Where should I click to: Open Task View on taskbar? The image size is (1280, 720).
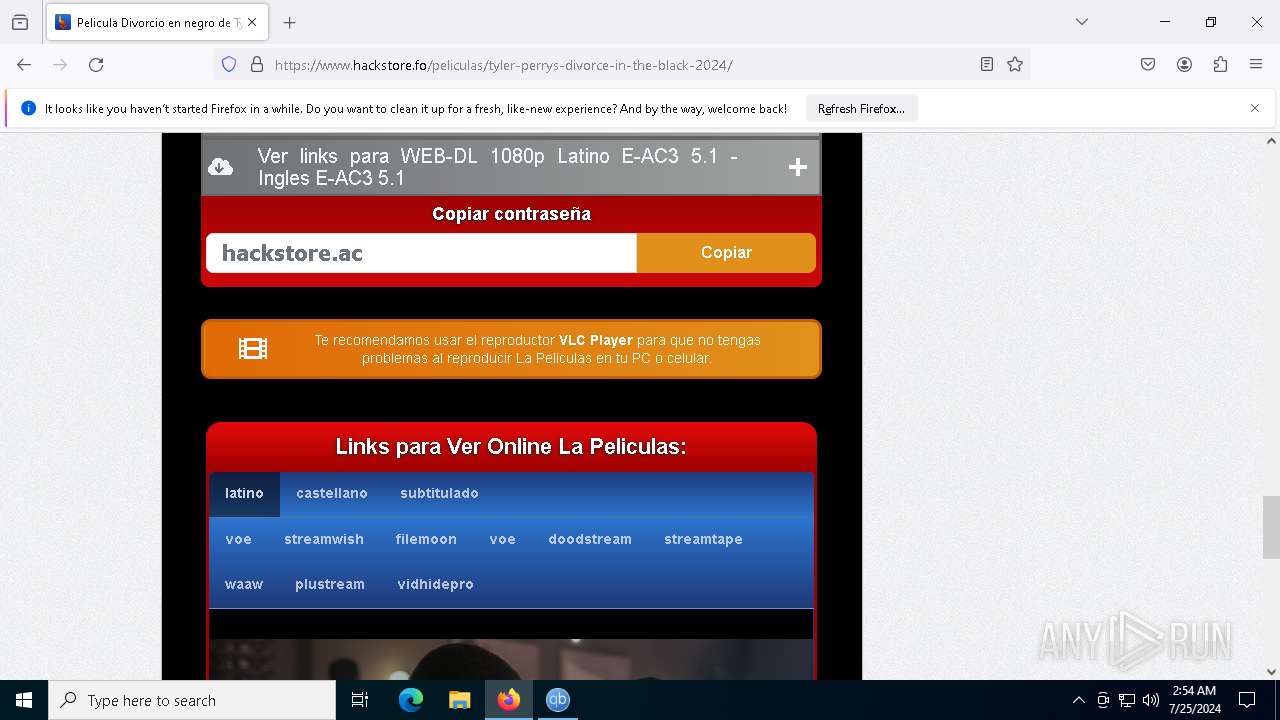[x=360, y=700]
